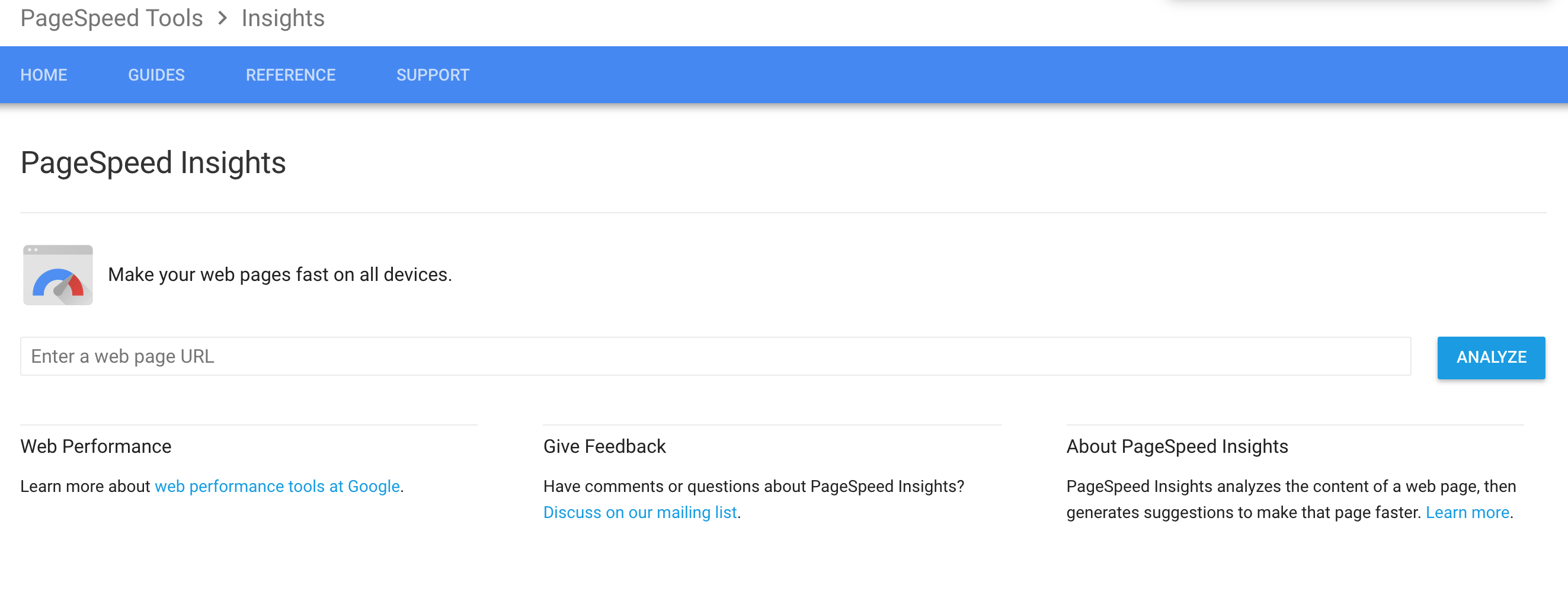This screenshot has height=601, width=1568.
Task: Click the Give Feedback section heading
Action: pyautogui.click(x=604, y=446)
